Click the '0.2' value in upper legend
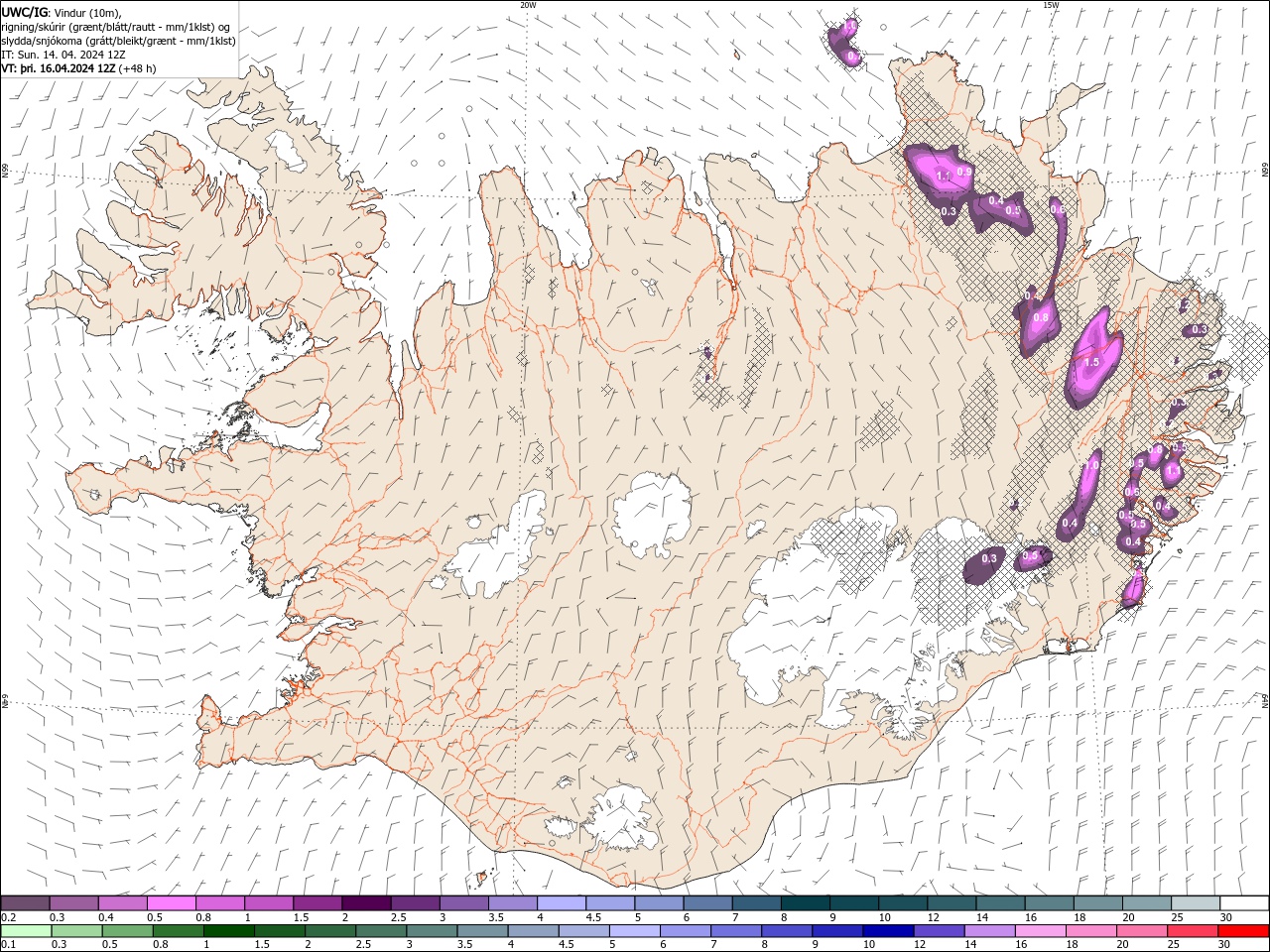The image size is (1270, 952). [x=7, y=917]
